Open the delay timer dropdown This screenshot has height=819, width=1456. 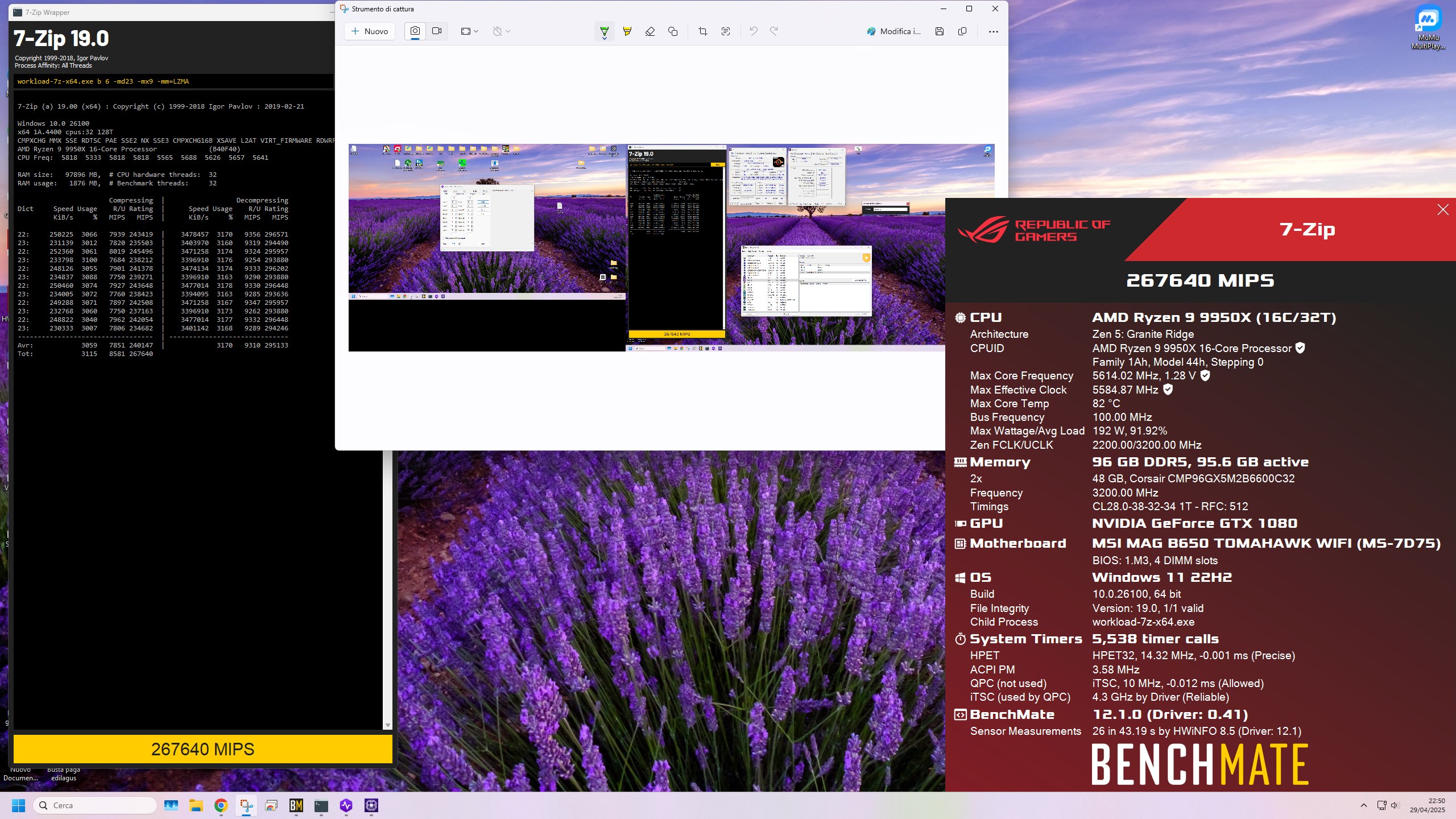coord(501,31)
